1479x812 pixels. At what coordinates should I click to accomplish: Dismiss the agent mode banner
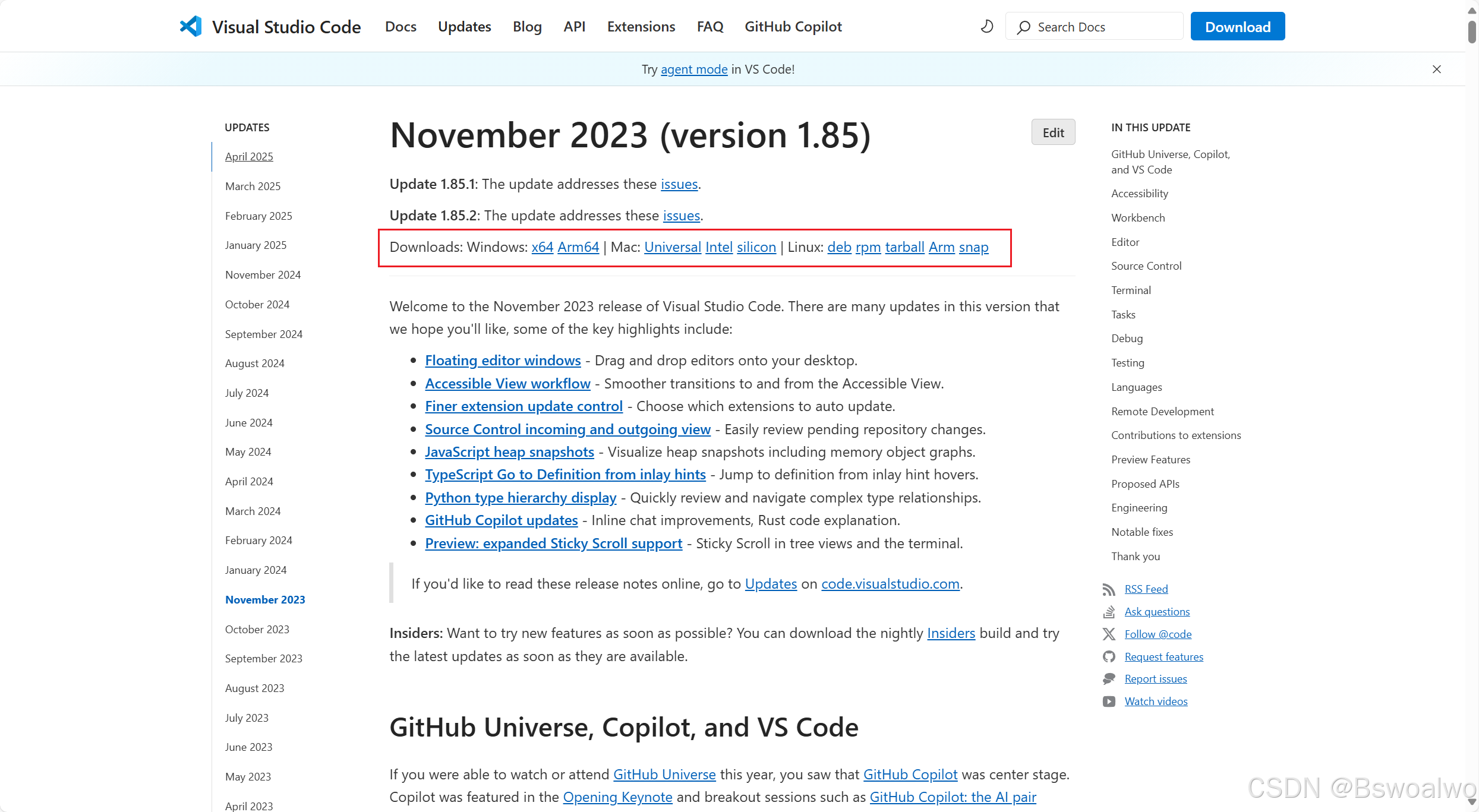coord(1437,69)
